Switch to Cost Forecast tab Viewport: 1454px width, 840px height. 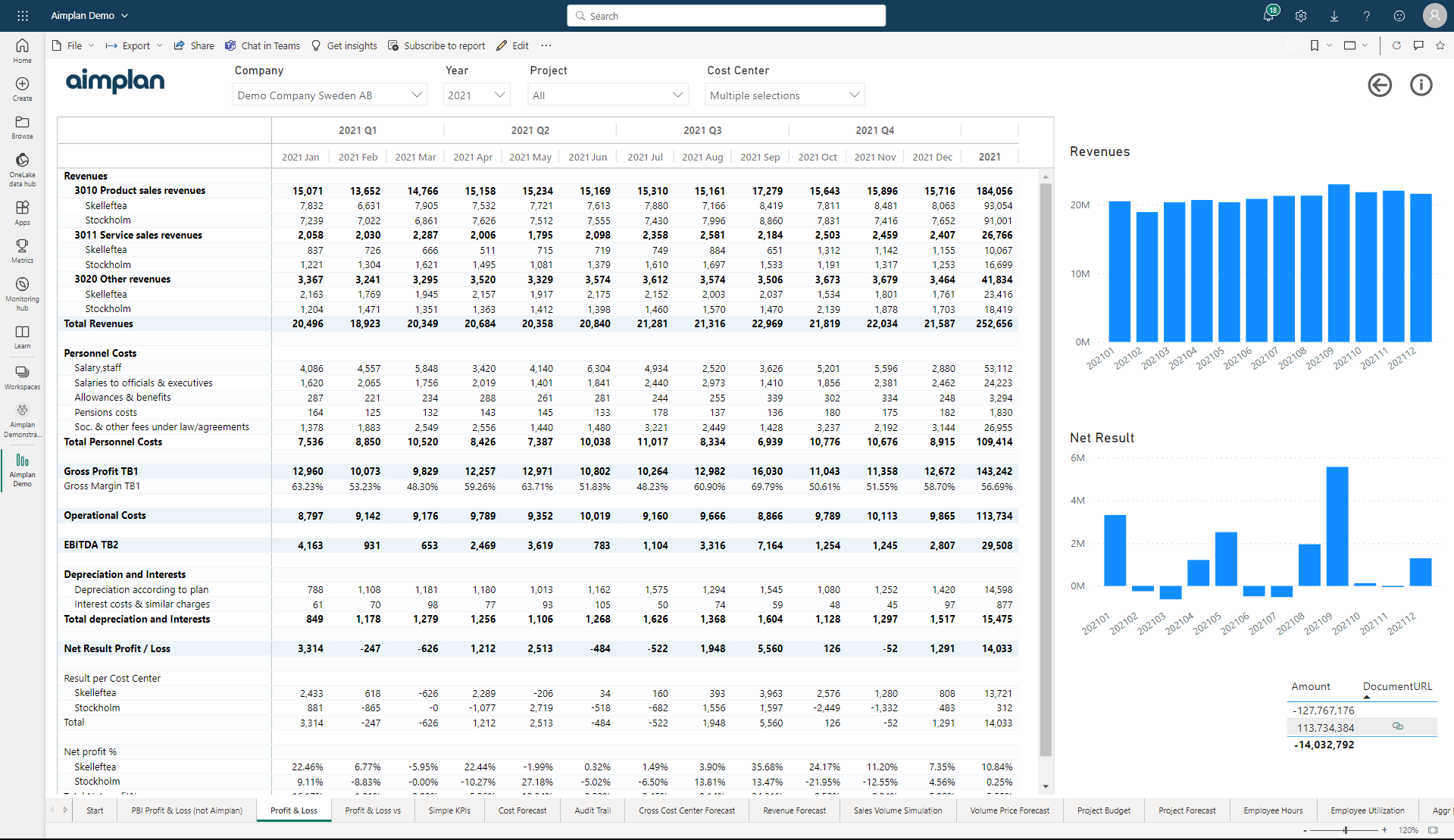pyautogui.click(x=522, y=810)
